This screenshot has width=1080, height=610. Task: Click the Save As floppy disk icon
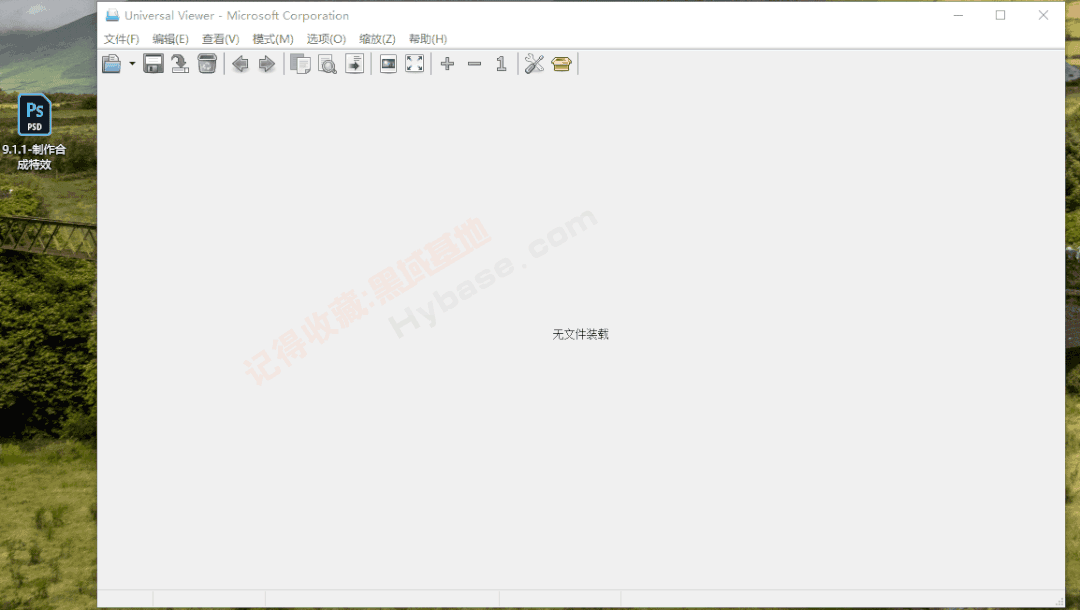pos(153,64)
